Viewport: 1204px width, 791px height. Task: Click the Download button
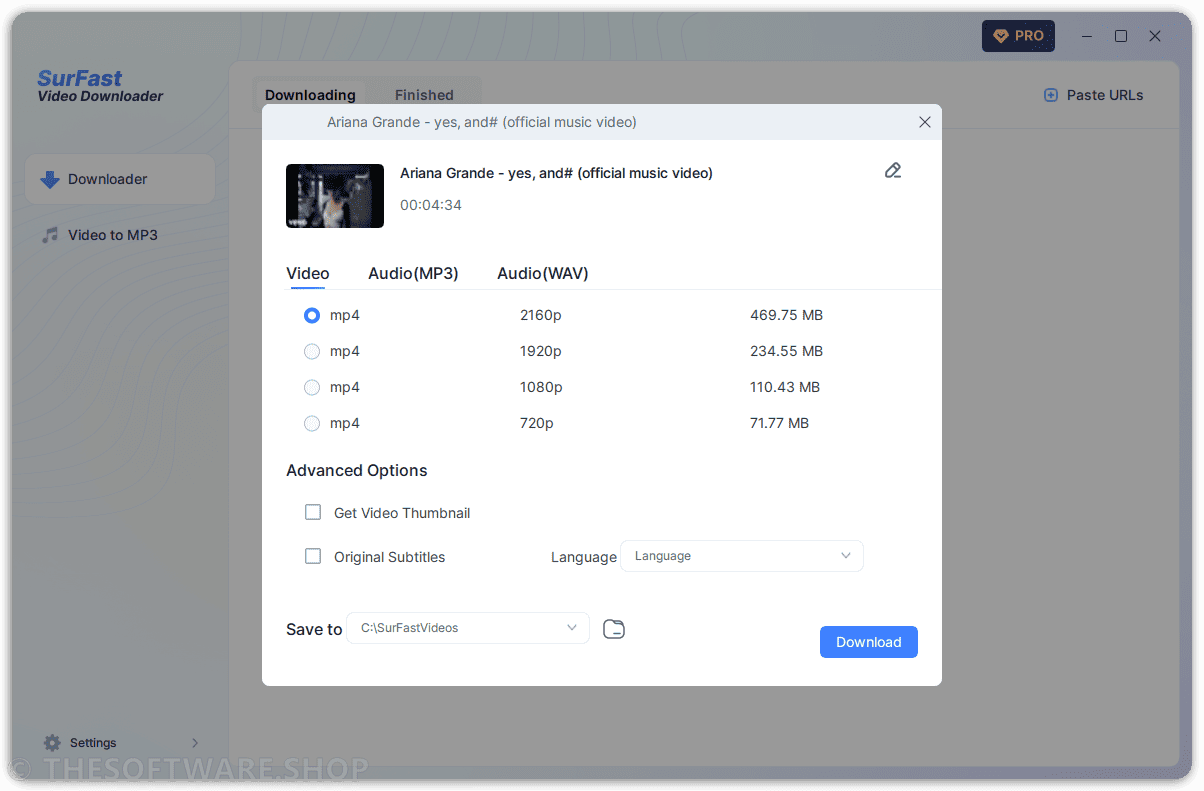pyautogui.click(x=869, y=642)
